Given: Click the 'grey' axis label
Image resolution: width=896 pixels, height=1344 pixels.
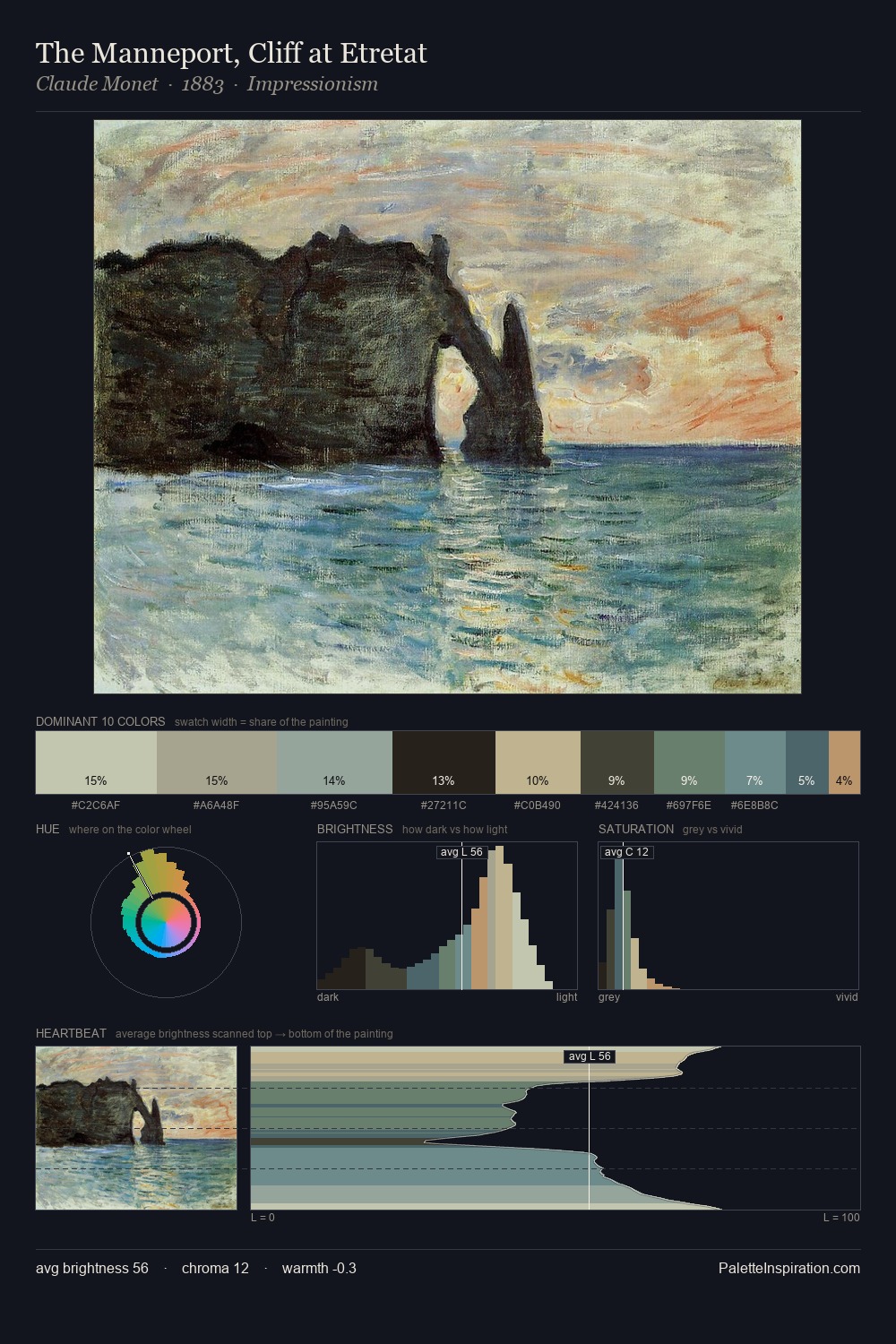Looking at the screenshot, I should click(609, 997).
